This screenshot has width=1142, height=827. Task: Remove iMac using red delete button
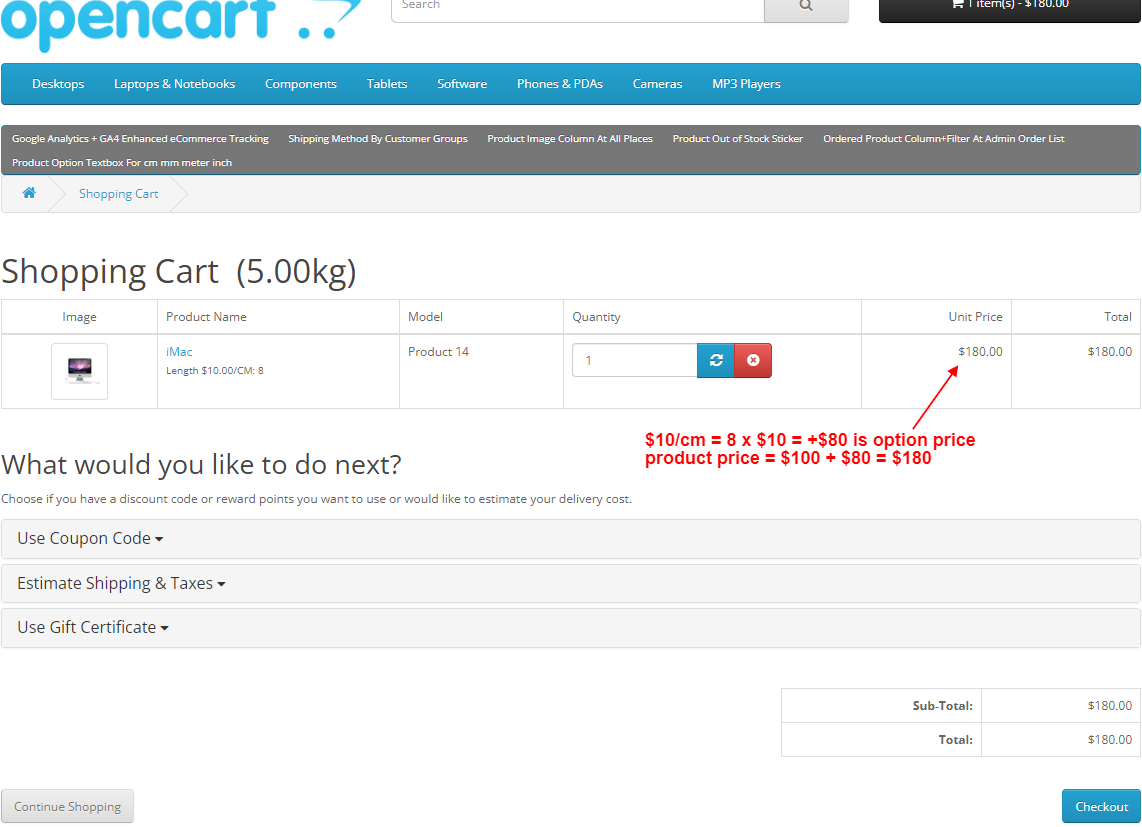(753, 360)
